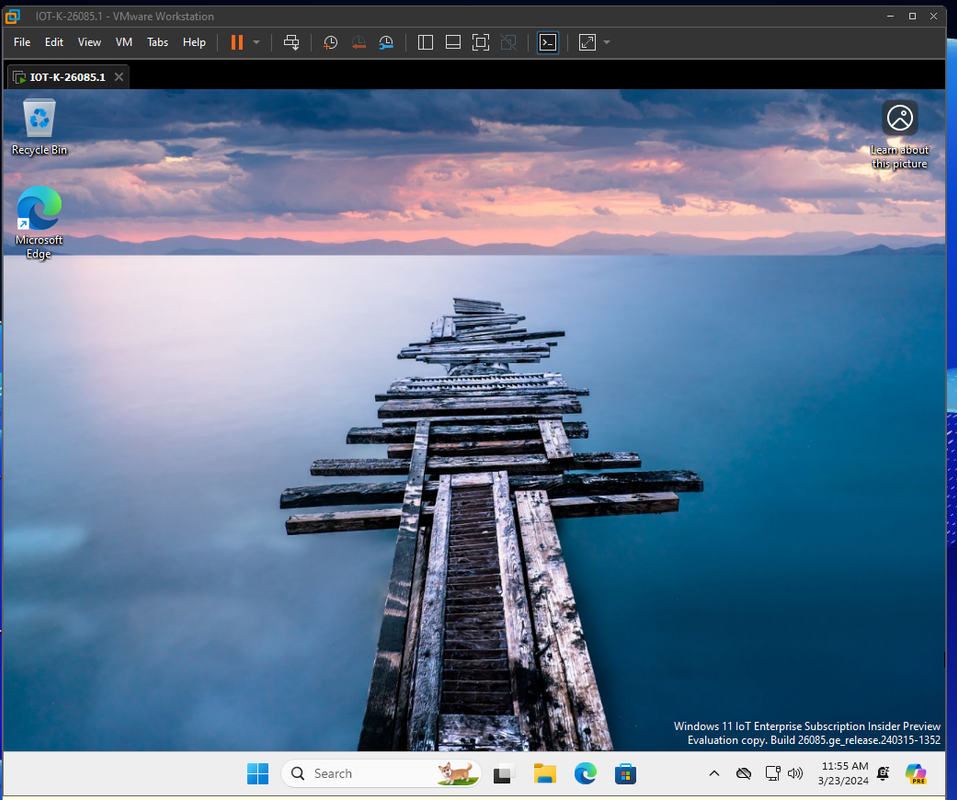Click the stretch guest display icon
Screen dimensions: 957x800
point(587,42)
